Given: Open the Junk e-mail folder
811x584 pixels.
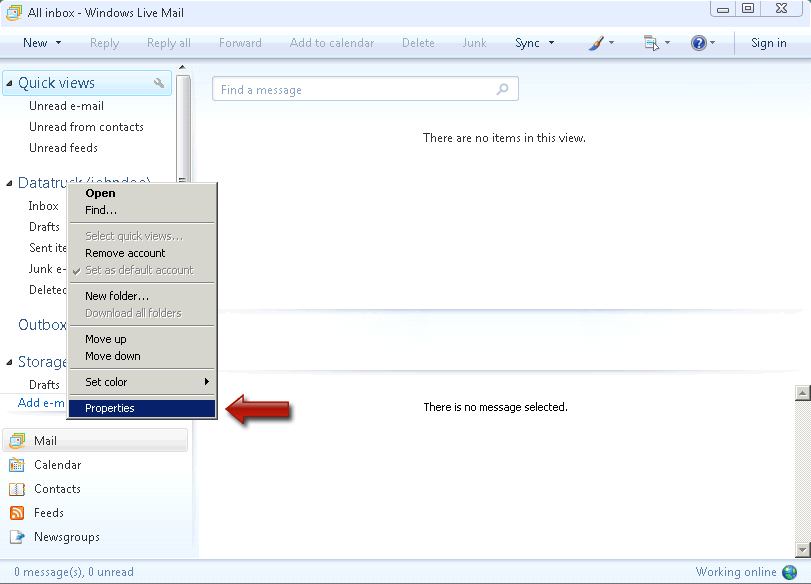Looking at the screenshot, I should pyautogui.click(x=48, y=269).
